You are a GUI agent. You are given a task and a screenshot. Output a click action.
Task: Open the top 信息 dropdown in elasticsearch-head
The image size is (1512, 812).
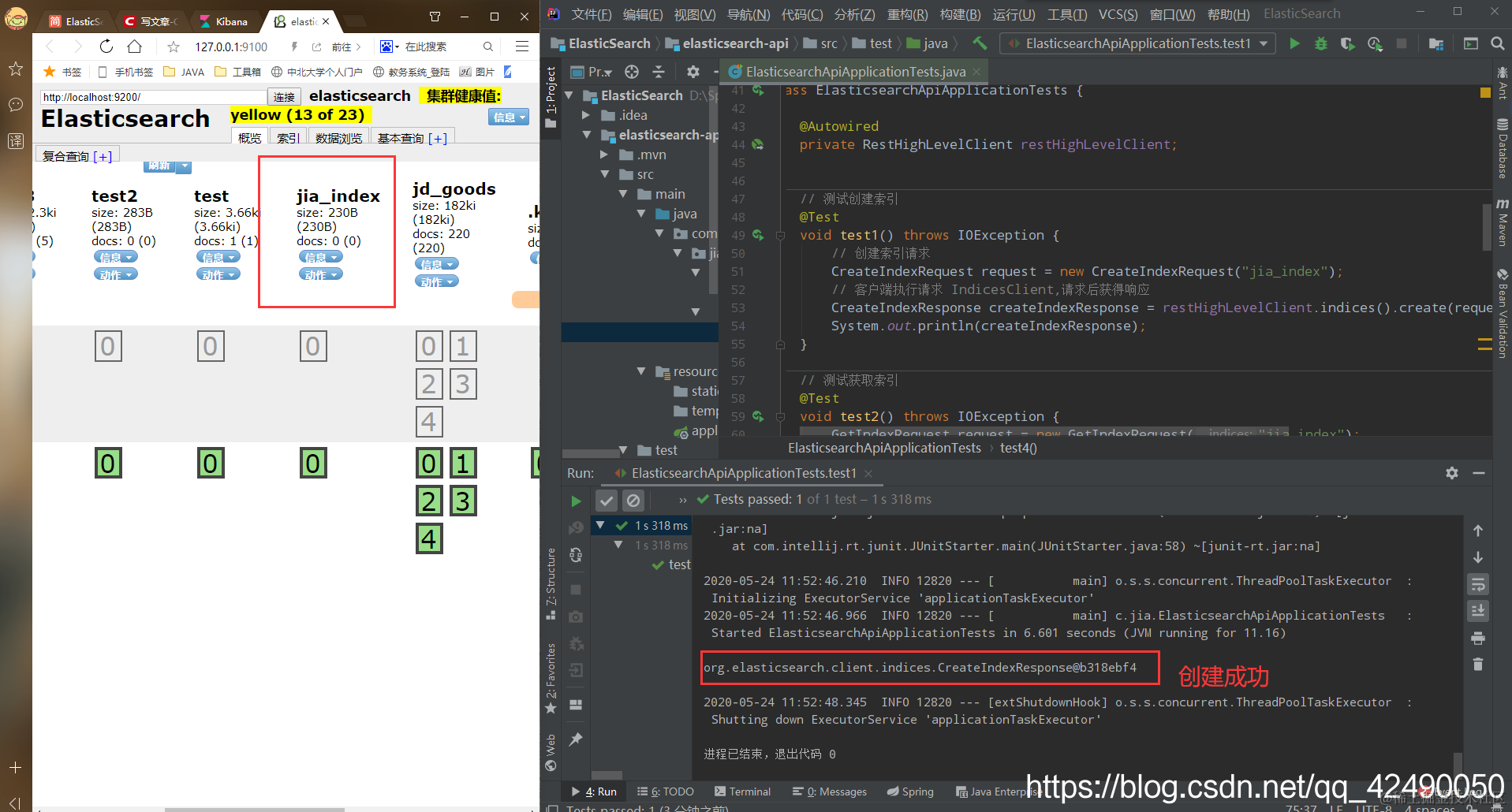[x=509, y=117]
